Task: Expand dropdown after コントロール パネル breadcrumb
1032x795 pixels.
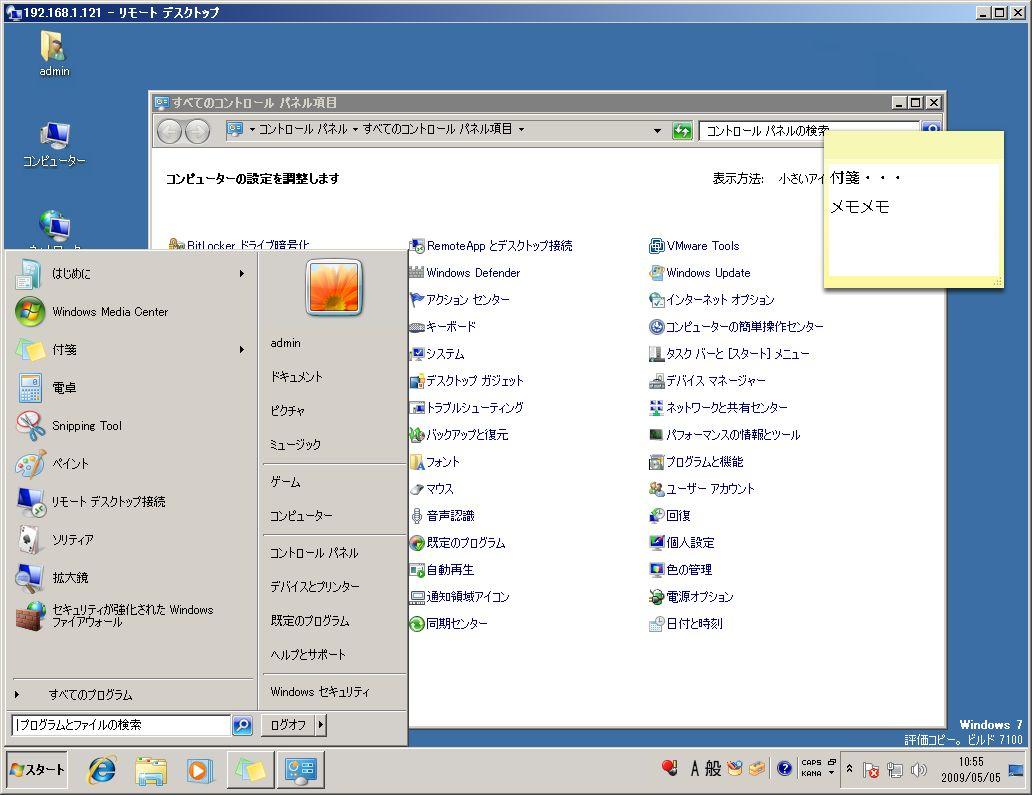Action: pyautogui.click(x=355, y=130)
